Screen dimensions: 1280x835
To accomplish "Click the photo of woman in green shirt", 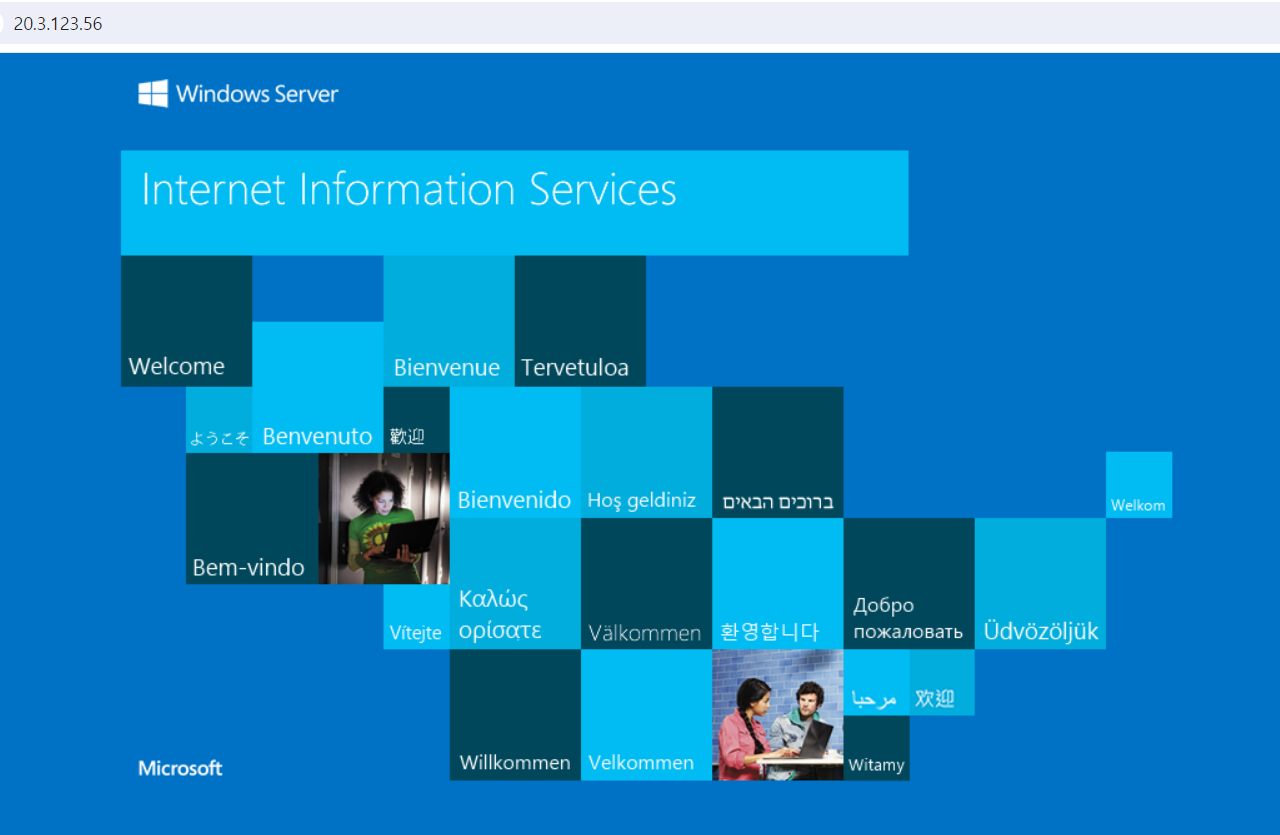I will (x=384, y=518).
